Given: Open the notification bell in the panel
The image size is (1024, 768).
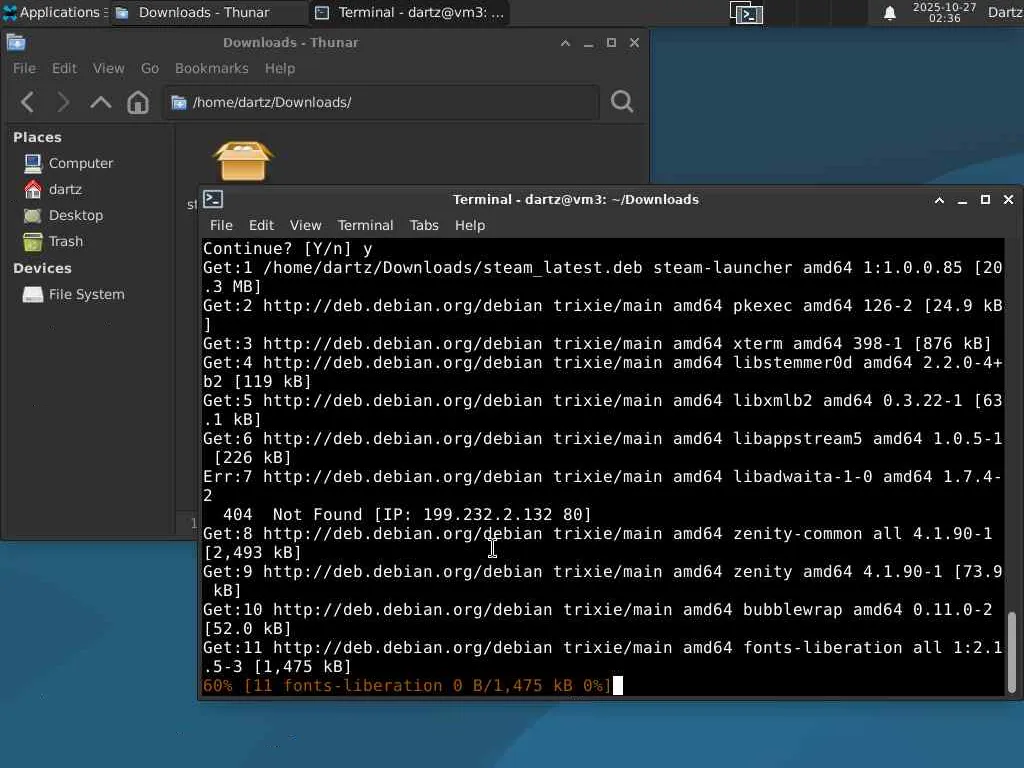Looking at the screenshot, I should (x=889, y=13).
